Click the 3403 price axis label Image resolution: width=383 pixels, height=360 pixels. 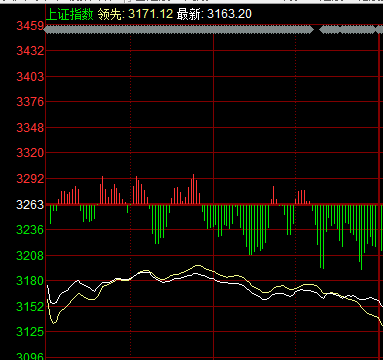tap(30, 76)
